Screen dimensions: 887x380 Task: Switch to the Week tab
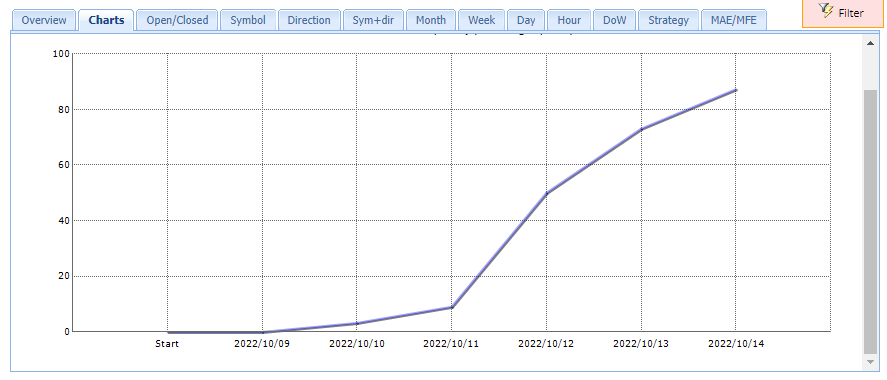click(x=481, y=20)
